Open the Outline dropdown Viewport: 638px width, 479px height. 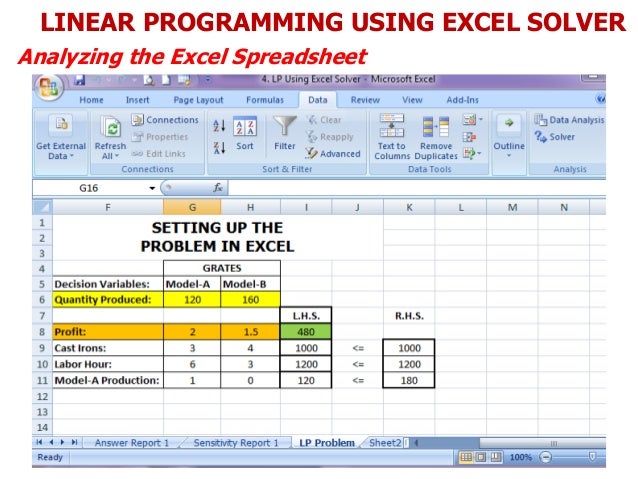pos(509,138)
